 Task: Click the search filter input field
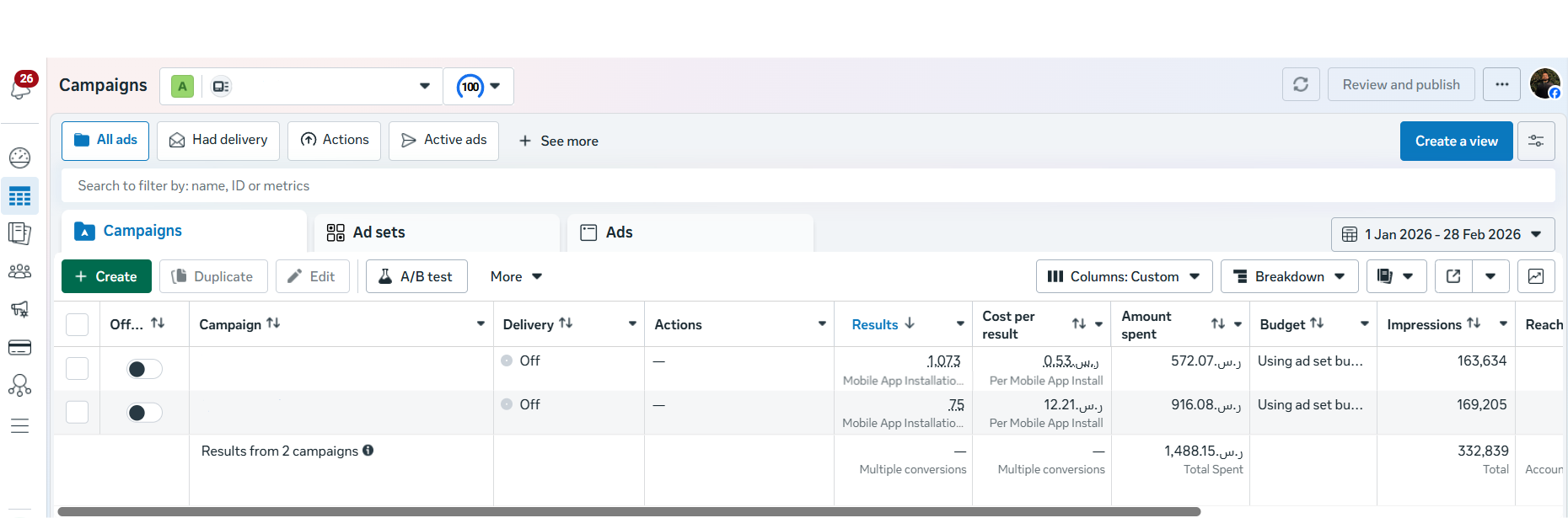(x=808, y=185)
